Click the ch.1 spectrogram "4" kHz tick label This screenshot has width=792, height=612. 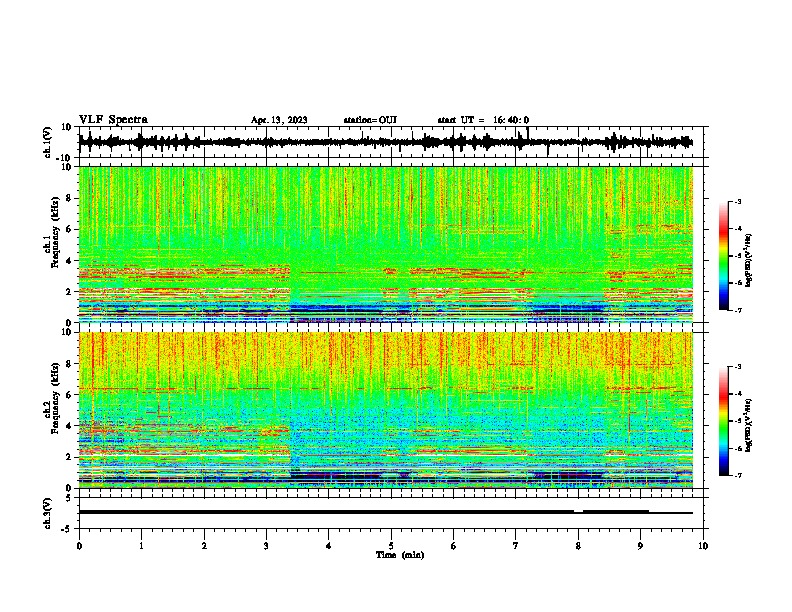point(69,261)
